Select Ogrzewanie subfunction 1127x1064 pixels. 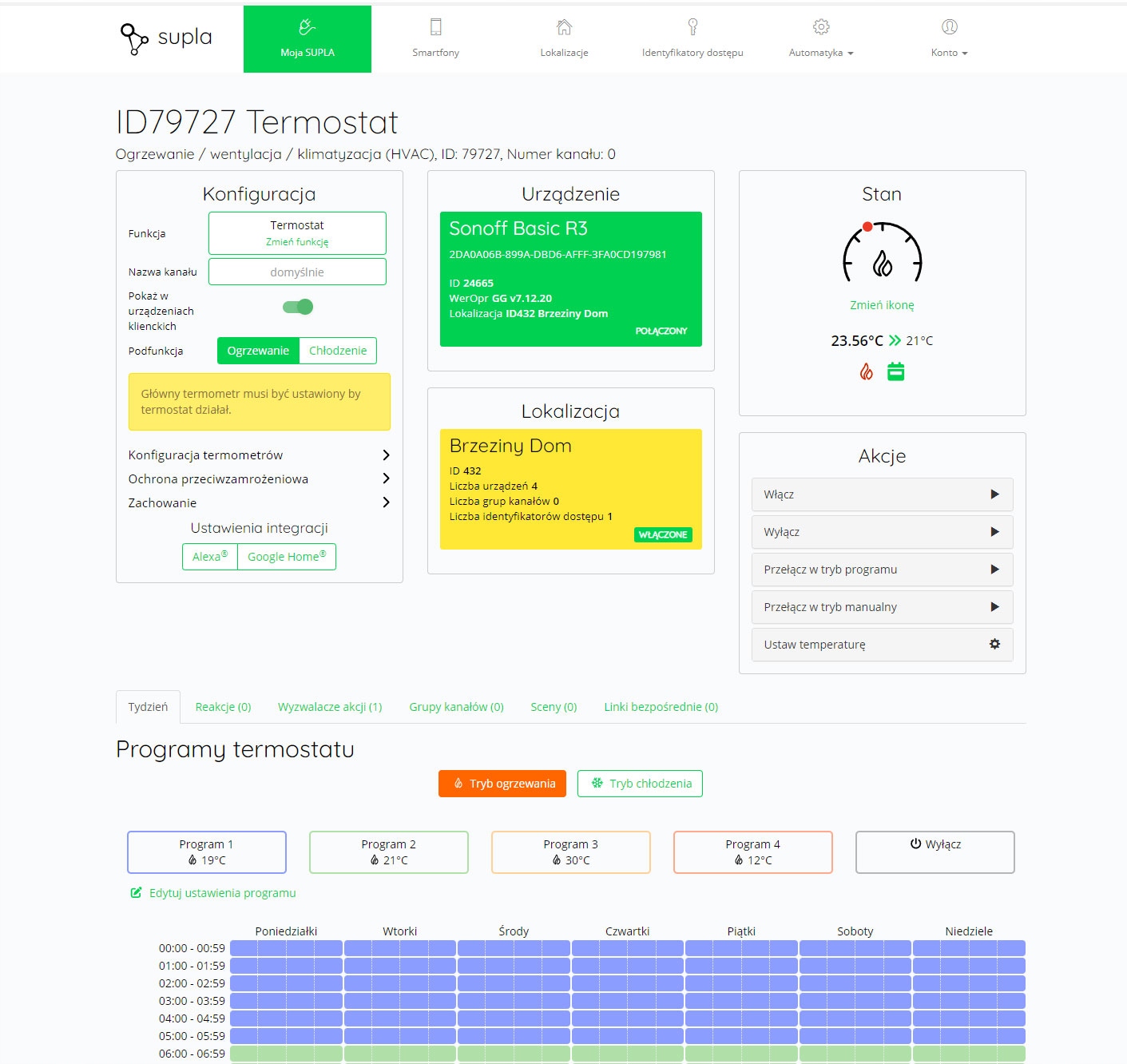pyautogui.click(x=258, y=351)
